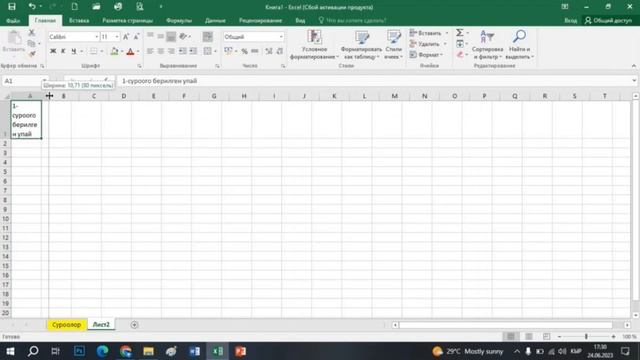Open Форматировать как таблицу gallery
The image size is (640, 360).
(x=361, y=45)
